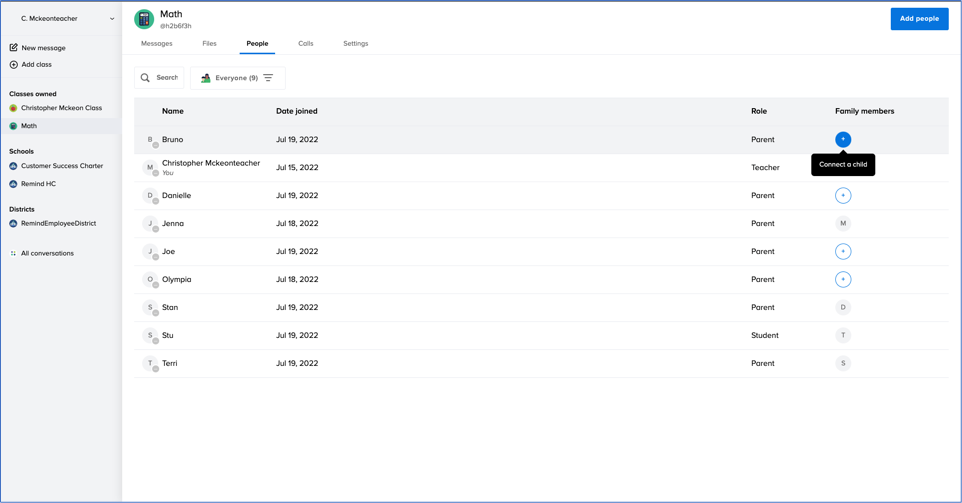Click the Math class calculator icon
Image resolution: width=962 pixels, height=503 pixels.
144,19
